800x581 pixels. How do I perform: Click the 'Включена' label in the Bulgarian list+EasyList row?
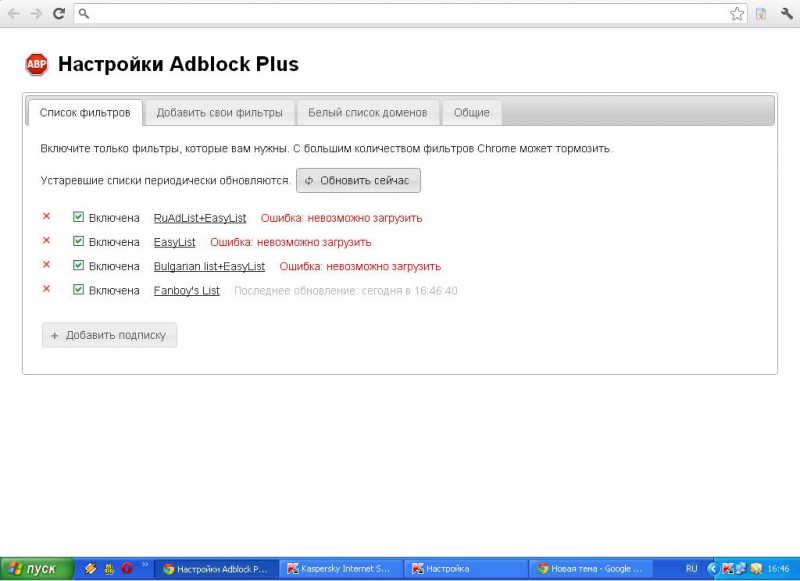pos(114,266)
